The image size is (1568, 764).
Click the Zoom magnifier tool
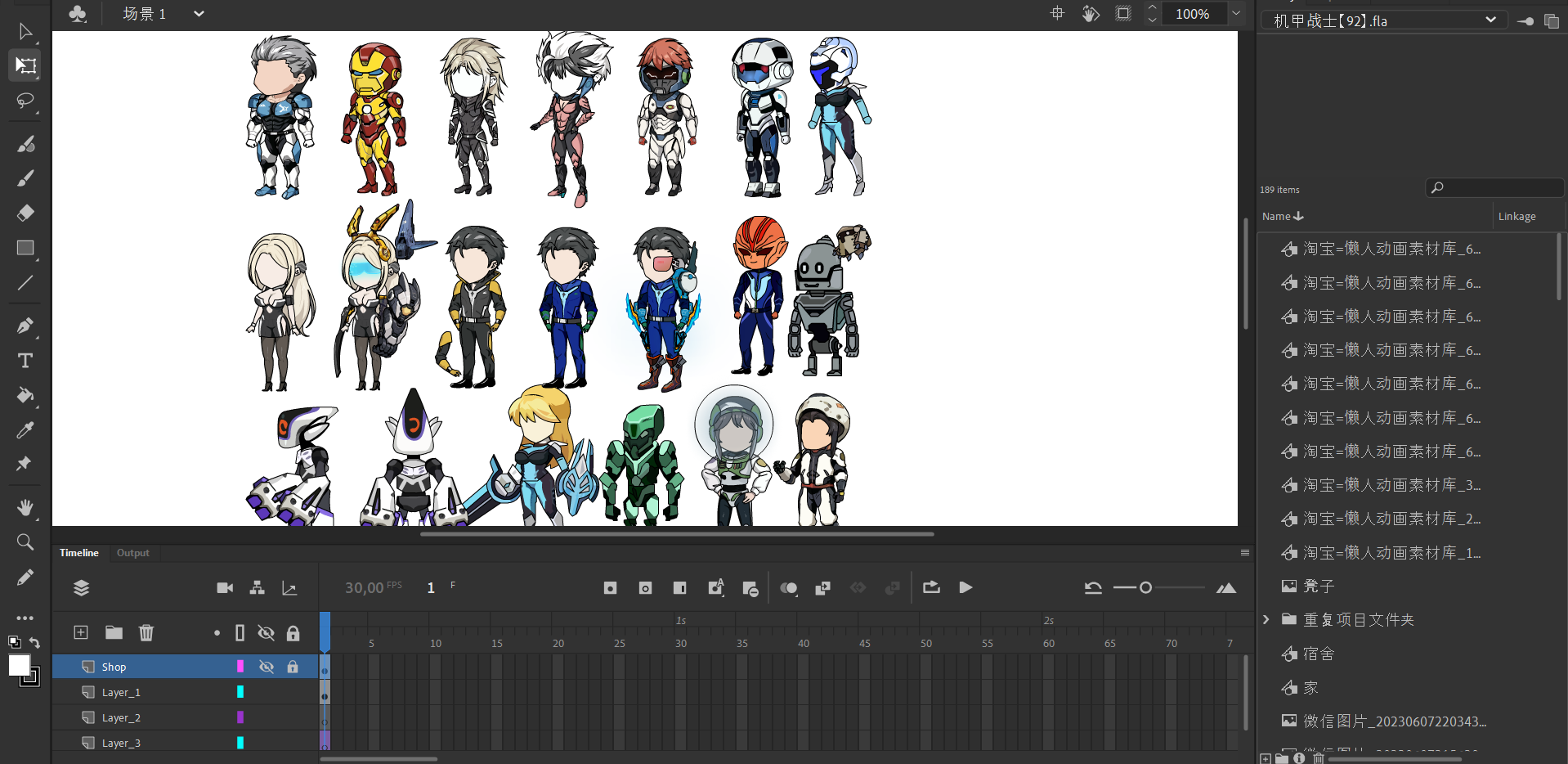(x=25, y=542)
